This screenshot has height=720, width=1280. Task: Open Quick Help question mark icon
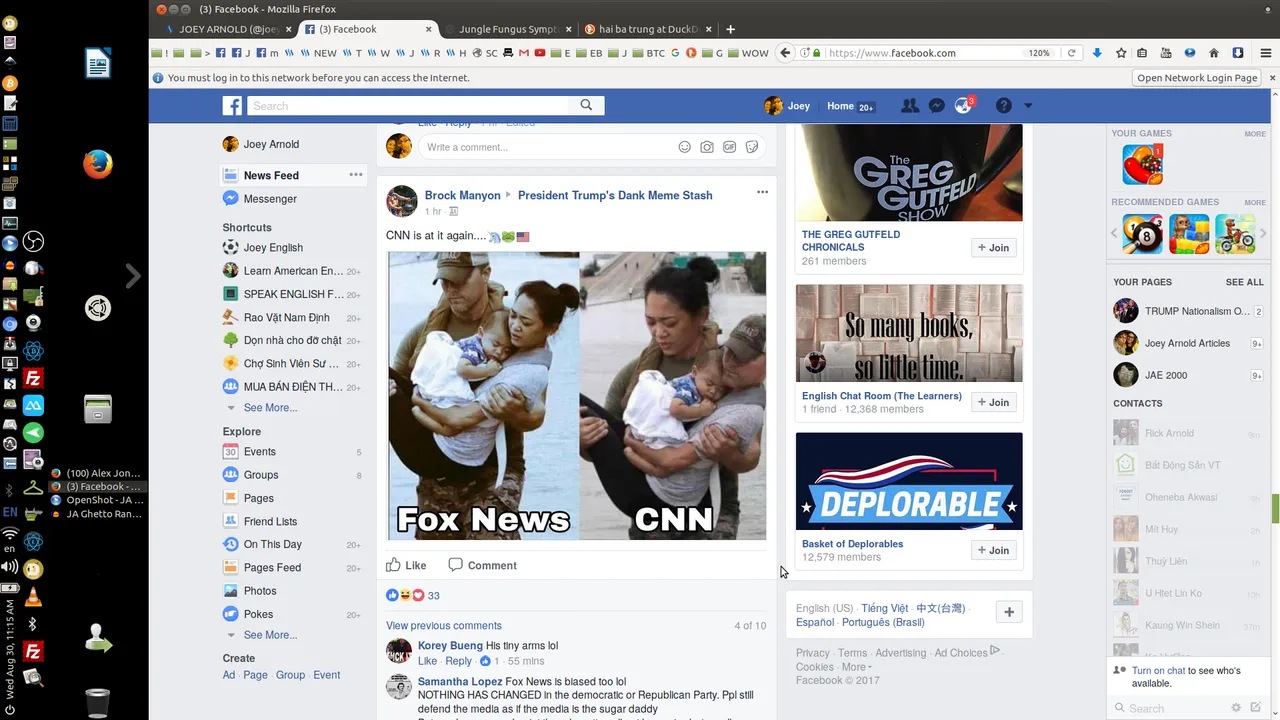click(1003, 106)
